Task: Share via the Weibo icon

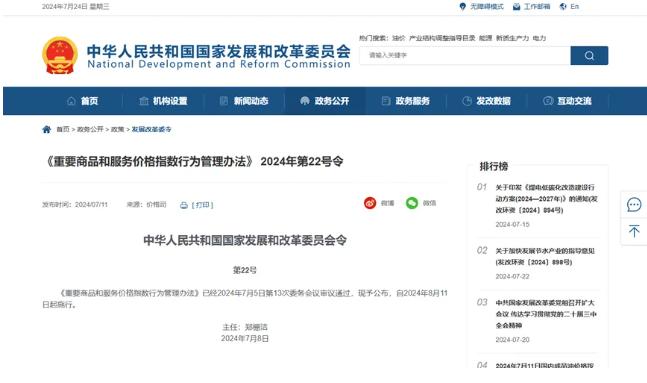Action: click(x=370, y=203)
